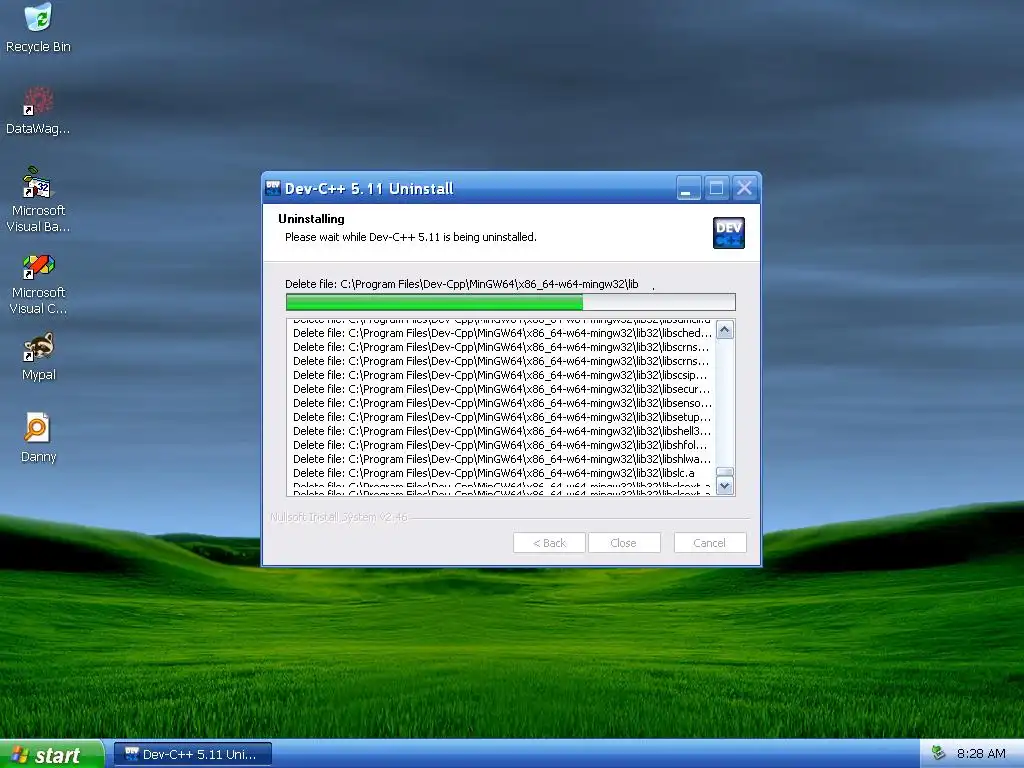Select the DataWag desktop shortcut
Screen dimensions: 1024x768
38,111
